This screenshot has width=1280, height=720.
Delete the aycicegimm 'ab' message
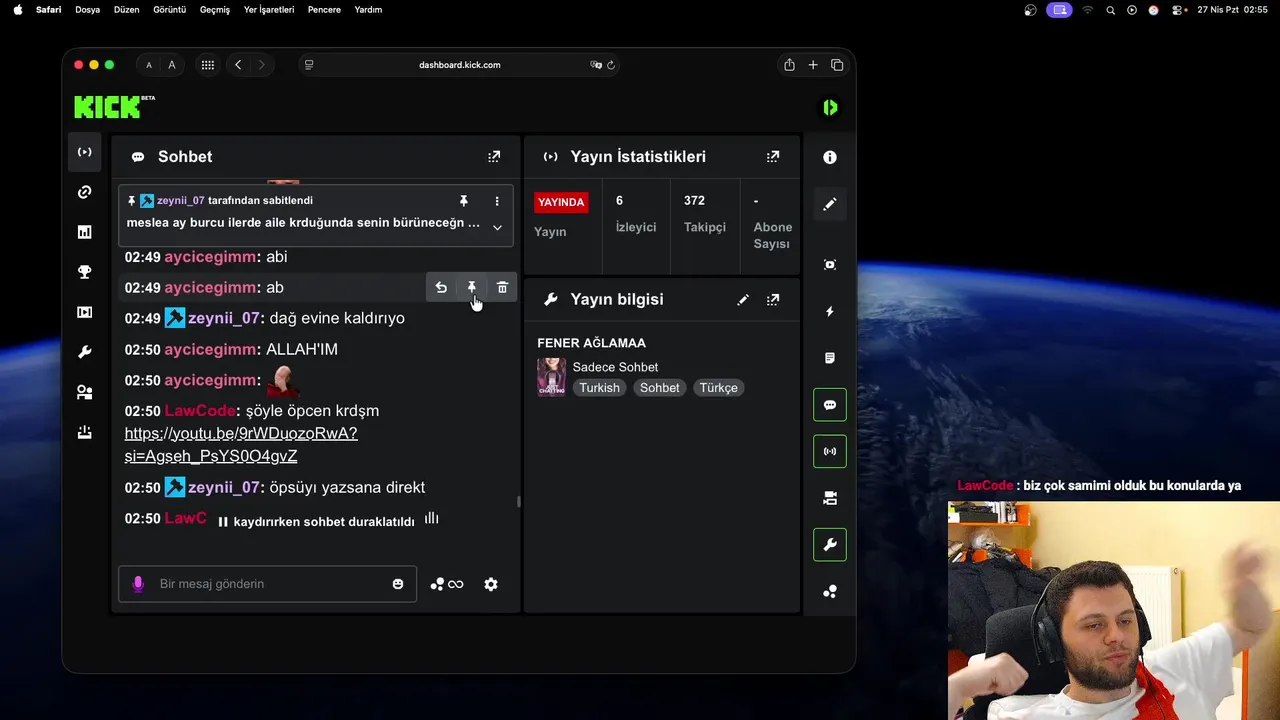(503, 288)
